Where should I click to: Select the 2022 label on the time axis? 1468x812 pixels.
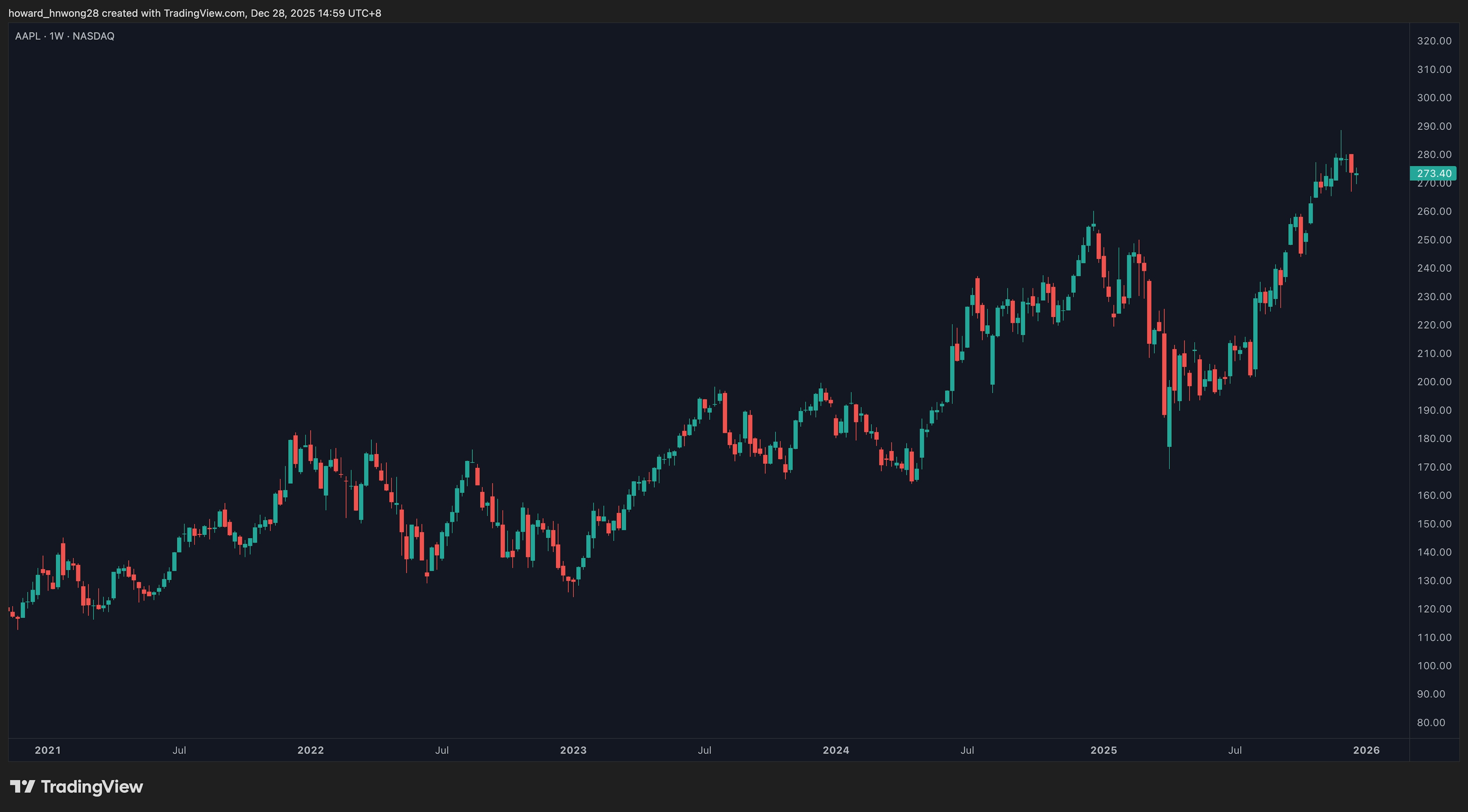coord(310,750)
